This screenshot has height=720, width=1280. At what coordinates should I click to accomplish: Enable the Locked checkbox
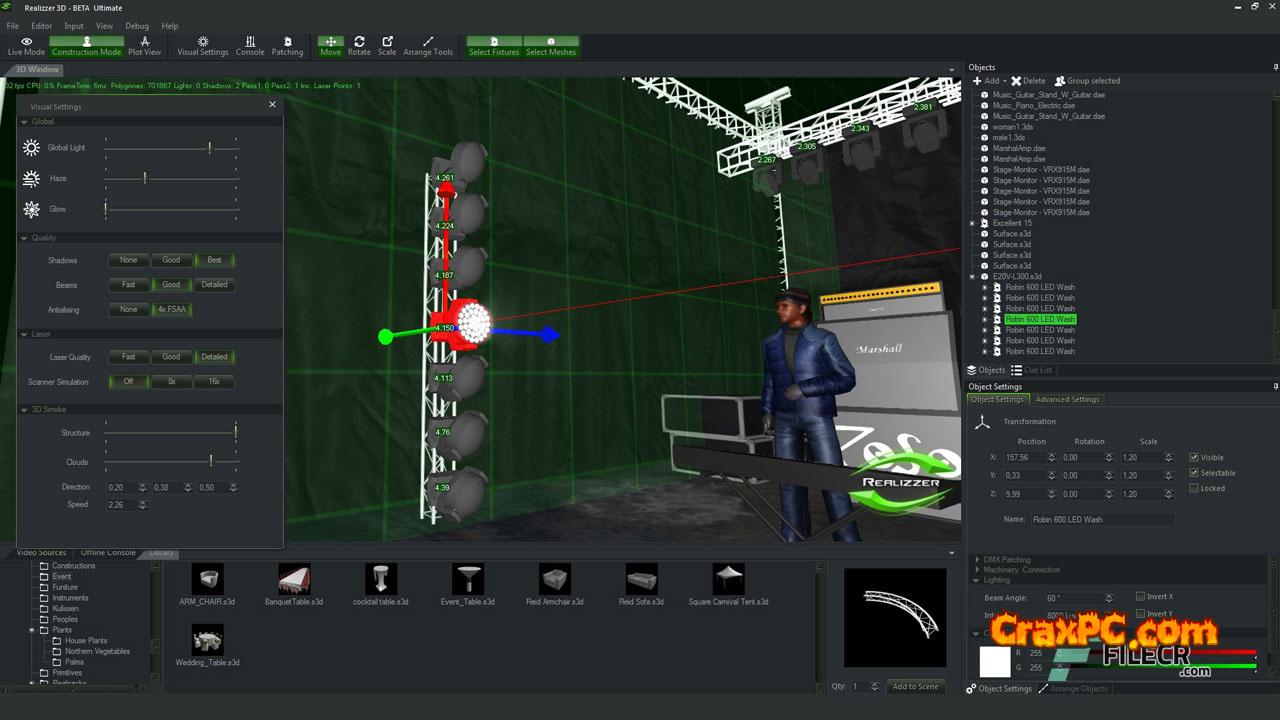(1194, 488)
